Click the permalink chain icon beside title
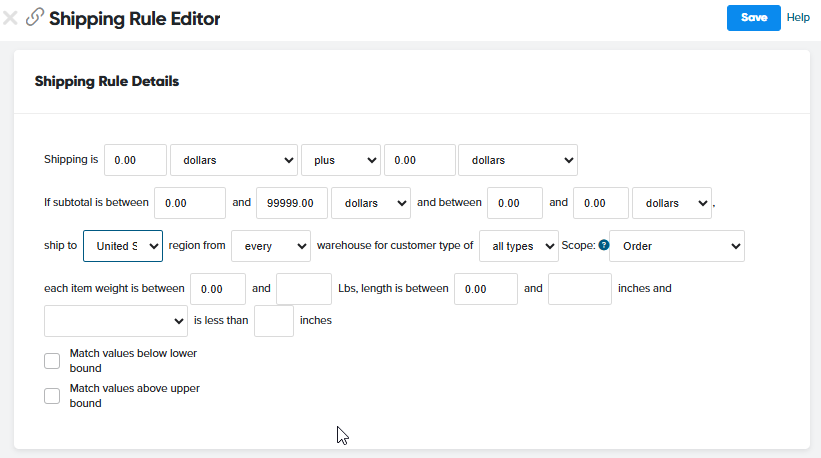This screenshot has height=458, width=821. [35, 17]
